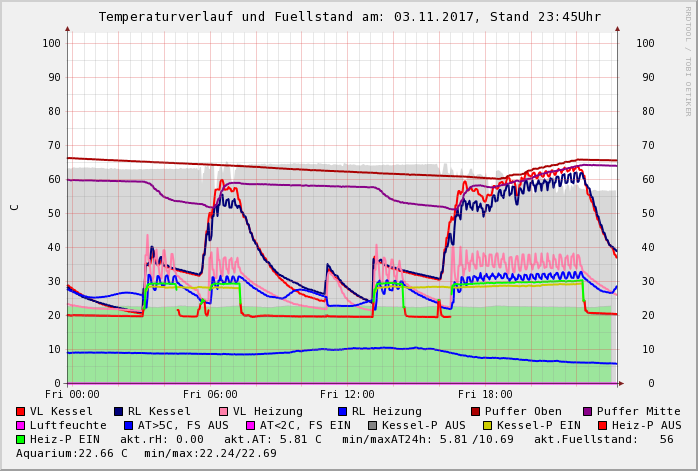Click the yellow Kessel-P EIN swatch
Image resolution: width=698 pixels, height=471 pixels.
487,425
